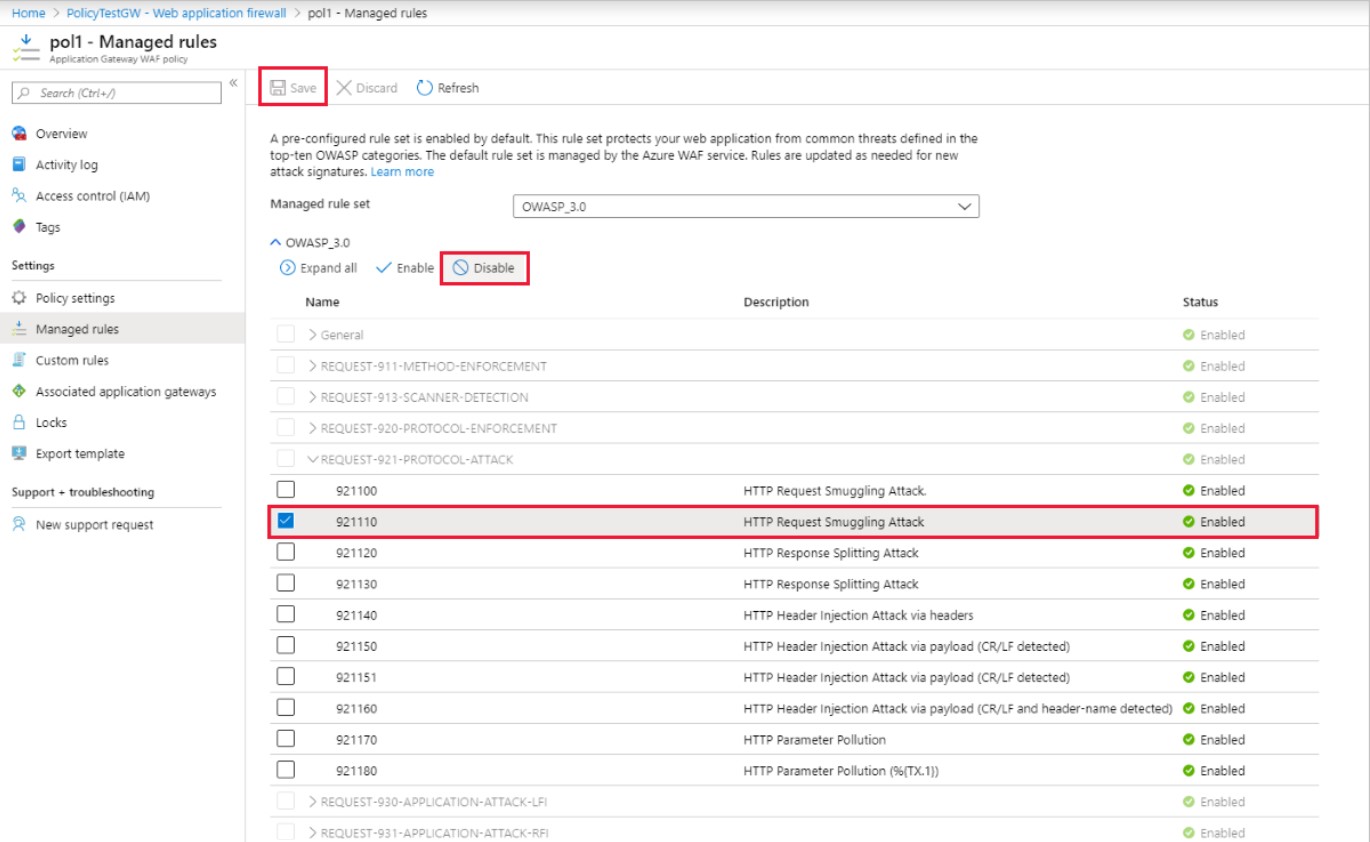Select the General group checkbox

pyautogui.click(x=286, y=335)
